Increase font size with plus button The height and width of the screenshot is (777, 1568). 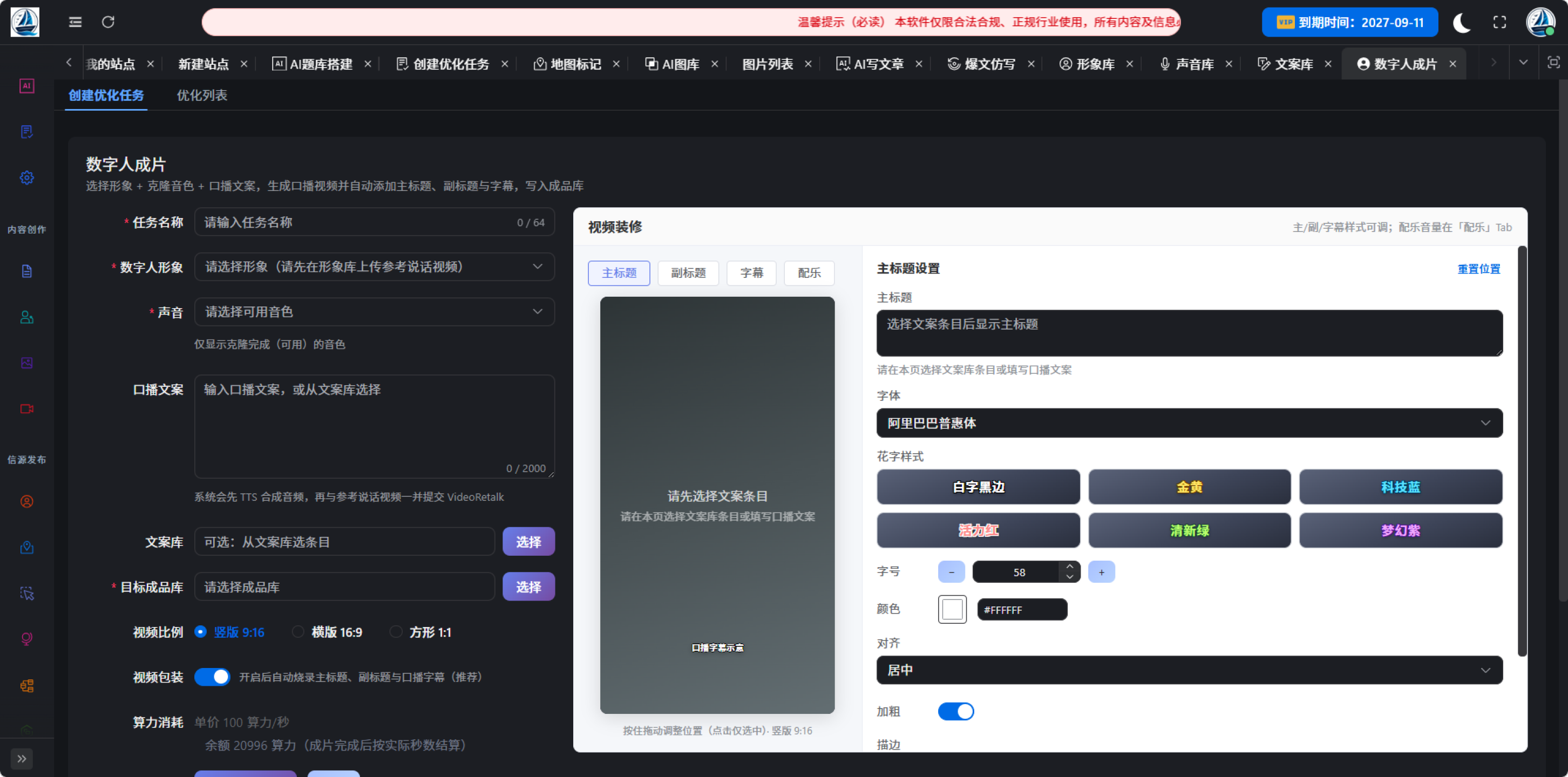(x=1101, y=572)
